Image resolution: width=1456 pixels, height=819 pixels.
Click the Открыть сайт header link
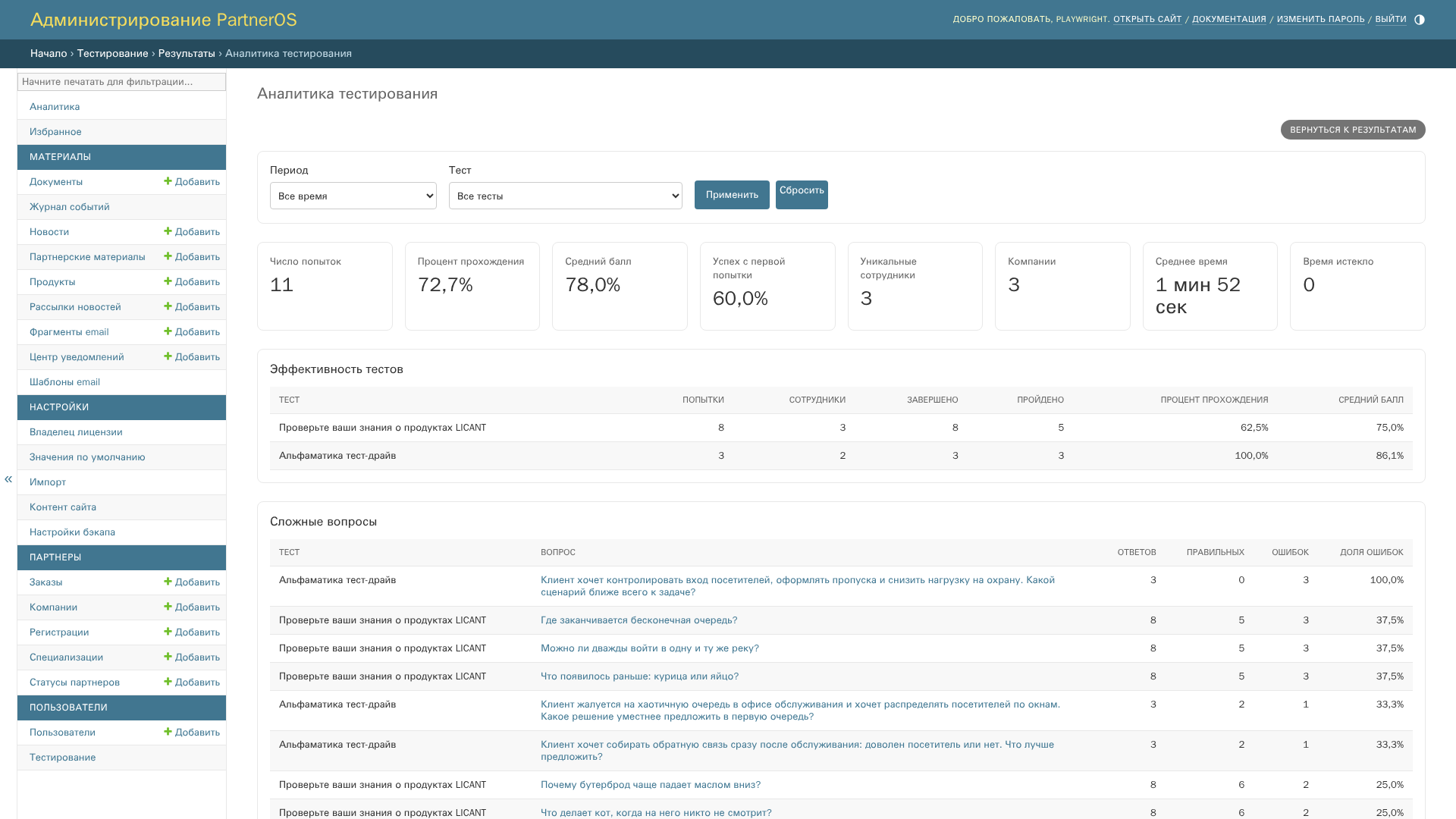[x=1147, y=20]
